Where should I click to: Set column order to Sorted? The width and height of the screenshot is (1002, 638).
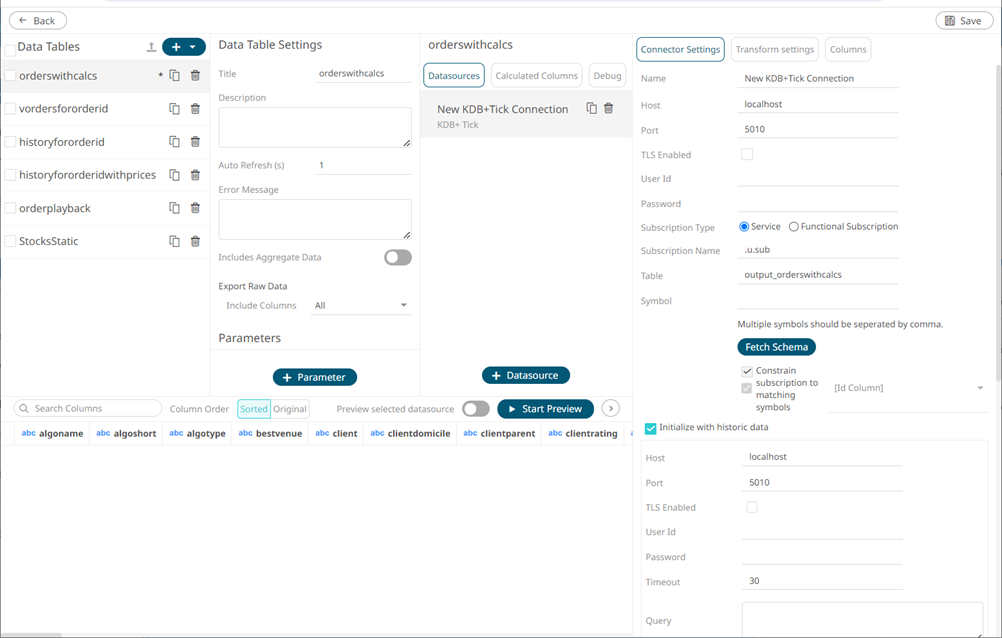point(254,409)
